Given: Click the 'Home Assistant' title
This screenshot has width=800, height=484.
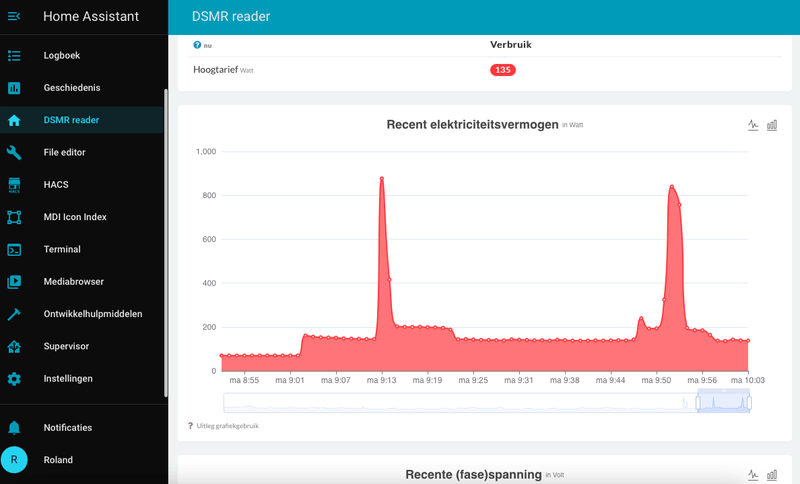Looking at the screenshot, I should point(91,16).
